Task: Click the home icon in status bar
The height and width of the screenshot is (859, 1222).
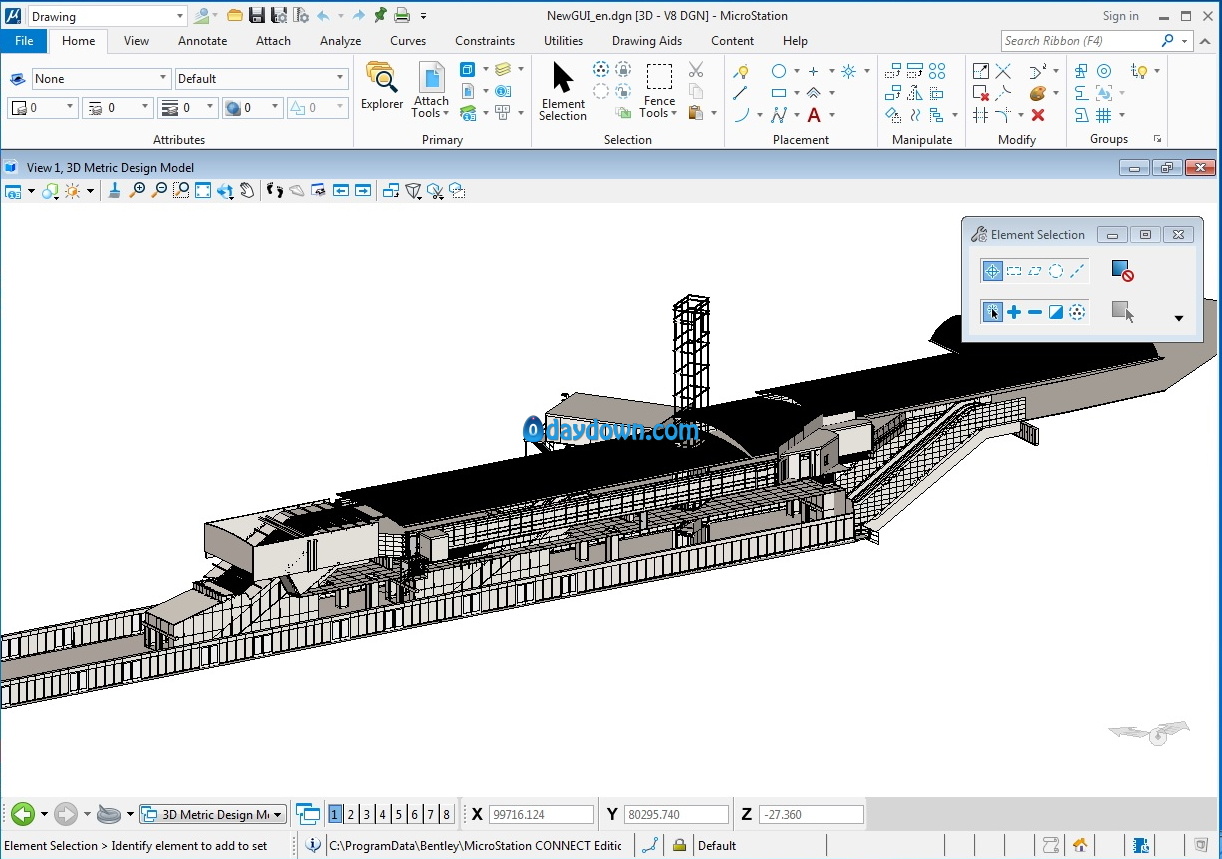Action: 1080,845
